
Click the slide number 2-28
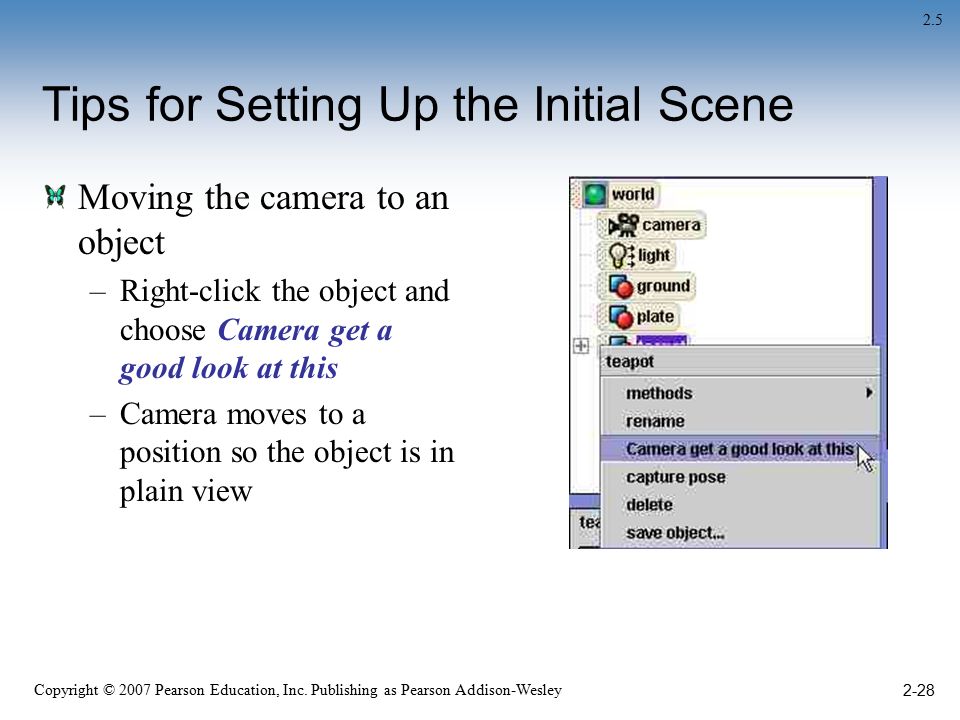coord(918,690)
